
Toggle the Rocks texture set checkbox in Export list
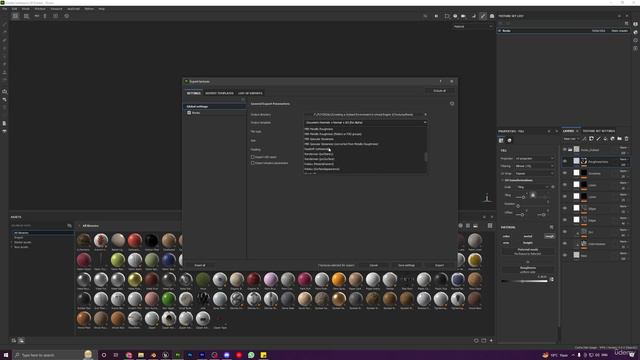[x=189, y=113]
